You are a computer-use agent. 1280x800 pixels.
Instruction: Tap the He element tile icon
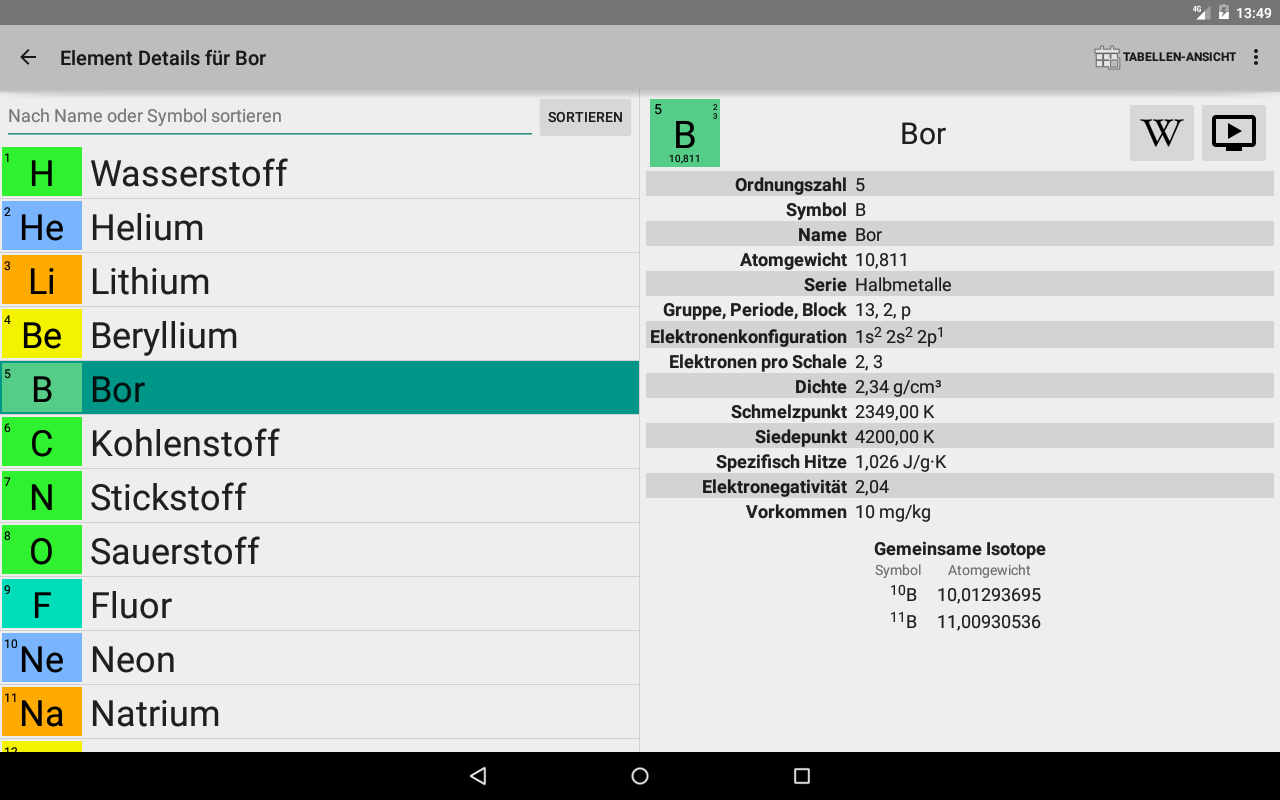tap(42, 227)
